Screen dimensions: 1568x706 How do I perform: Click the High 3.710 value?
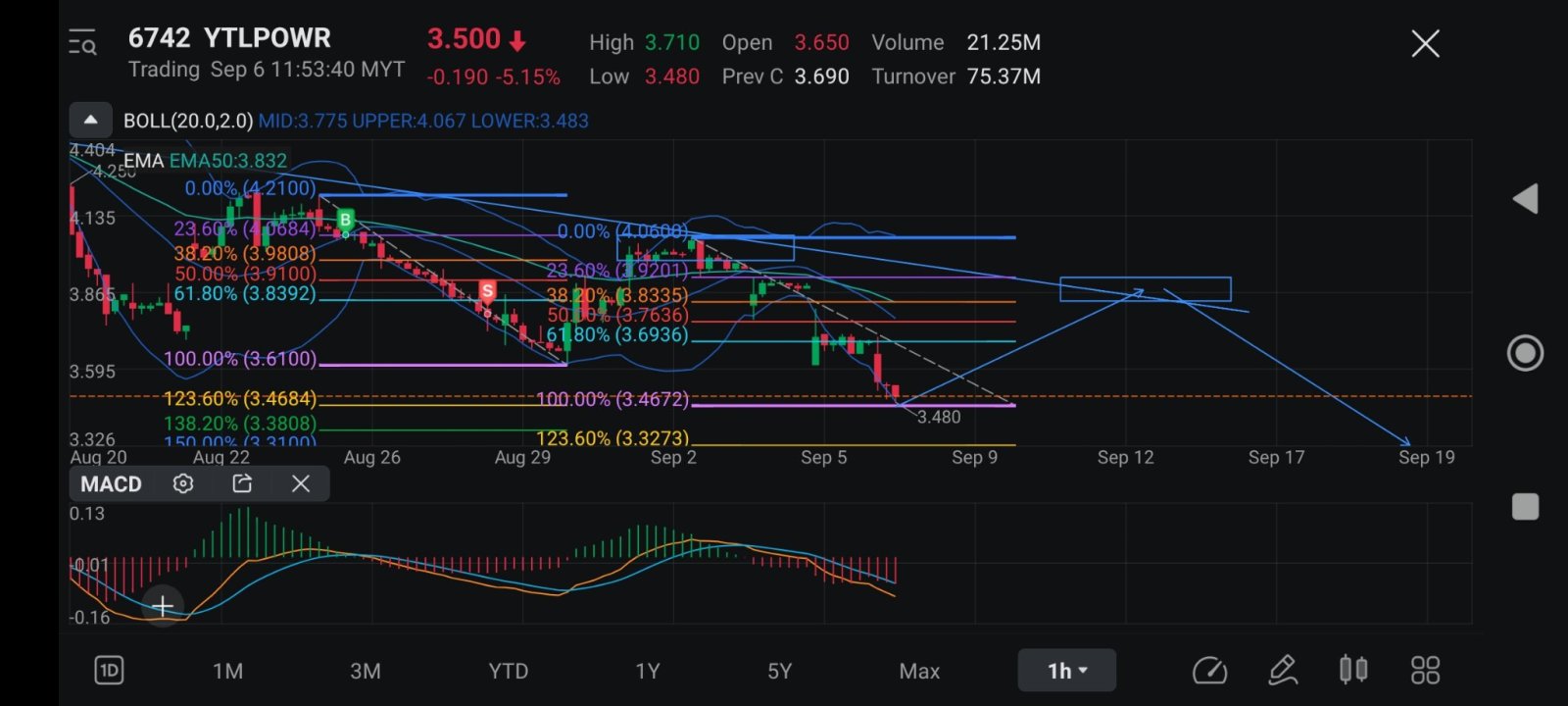click(672, 43)
